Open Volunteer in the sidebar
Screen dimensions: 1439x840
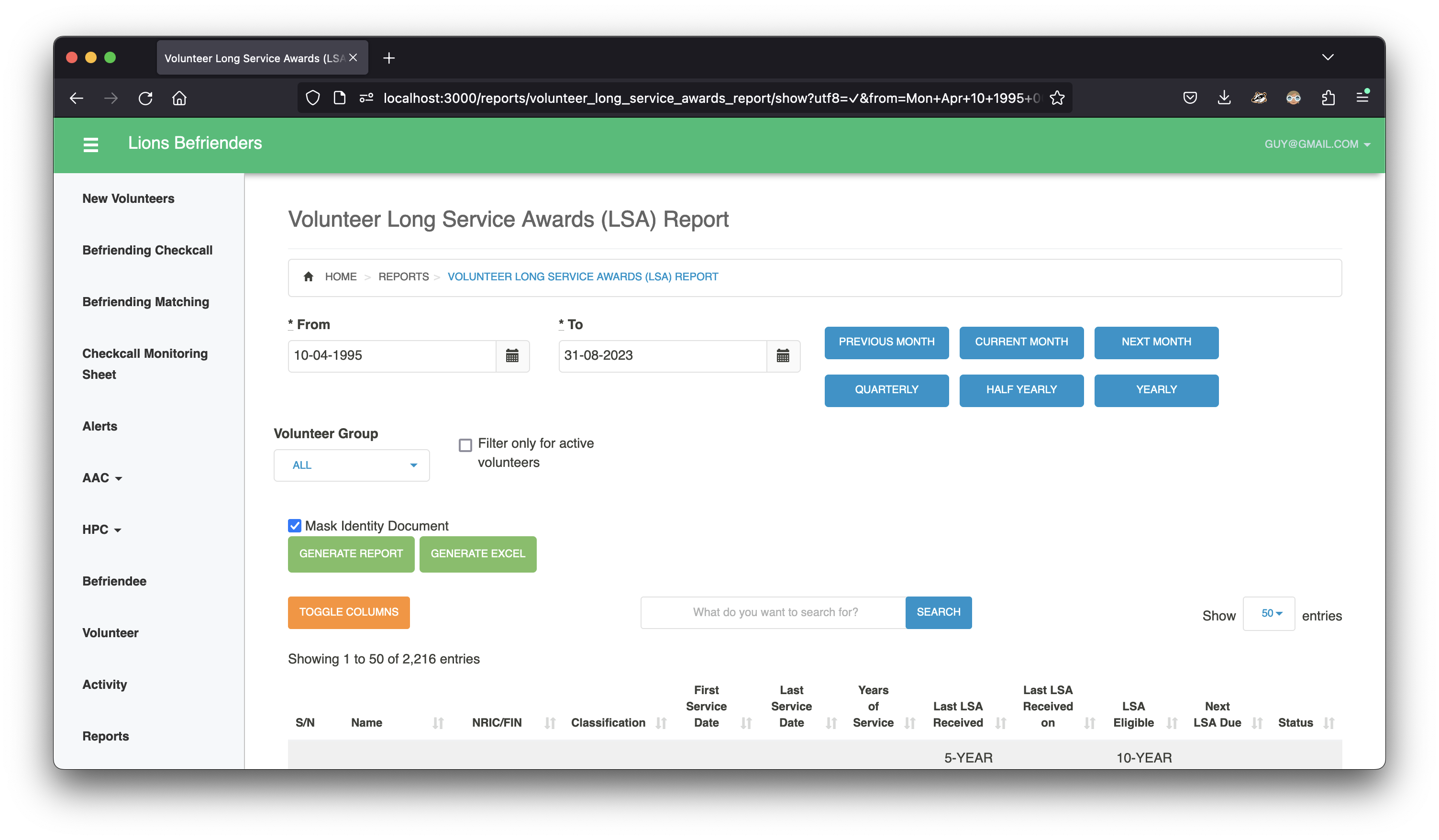point(110,633)
